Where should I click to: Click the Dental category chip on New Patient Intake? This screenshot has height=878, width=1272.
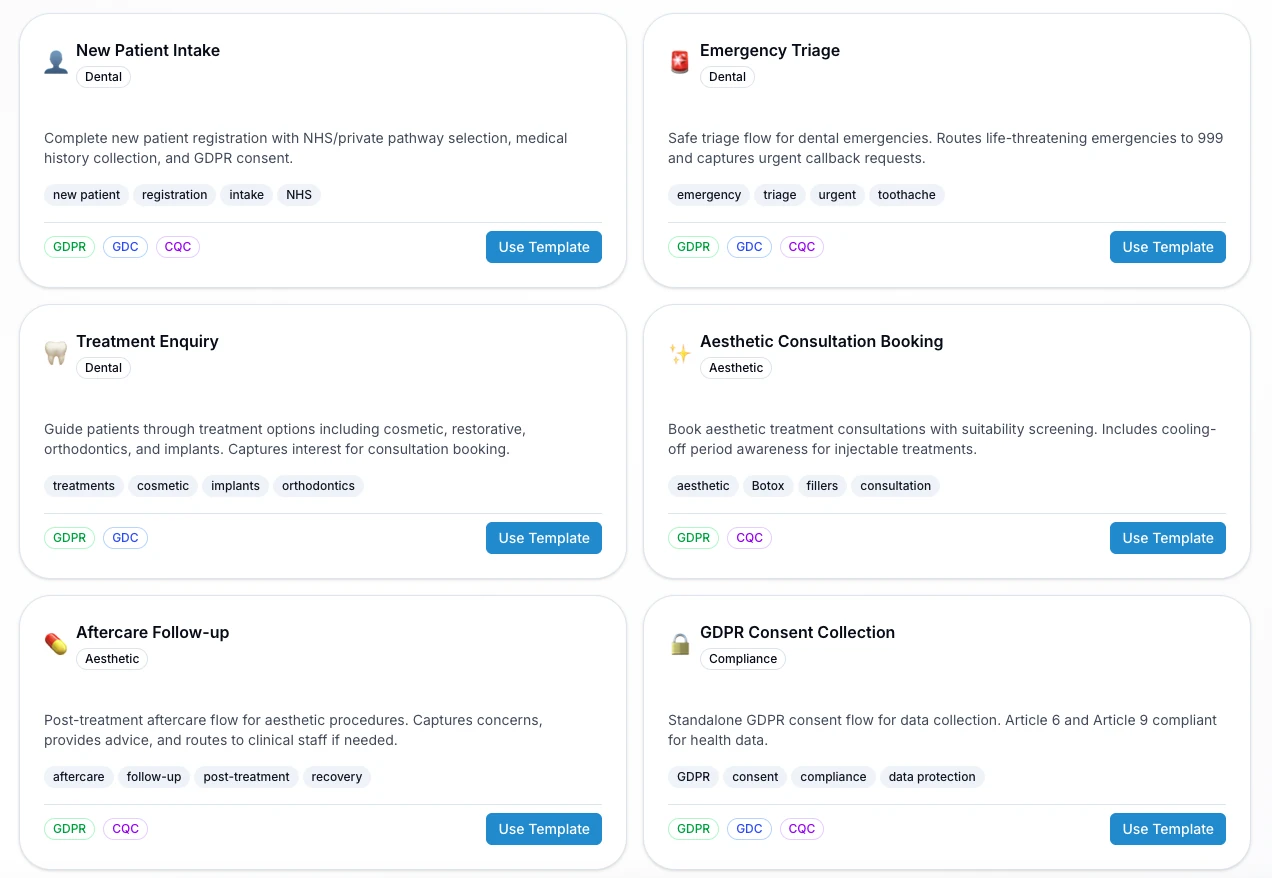103,77
